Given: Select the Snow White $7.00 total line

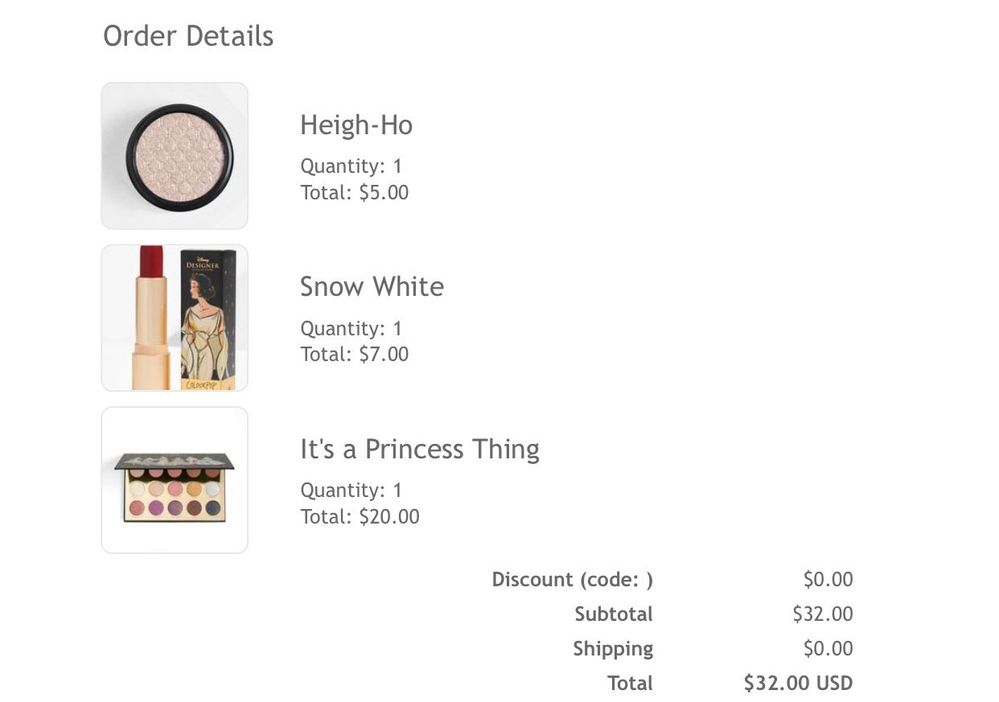Looking at the screenshot, I should [x=354, y=354].
